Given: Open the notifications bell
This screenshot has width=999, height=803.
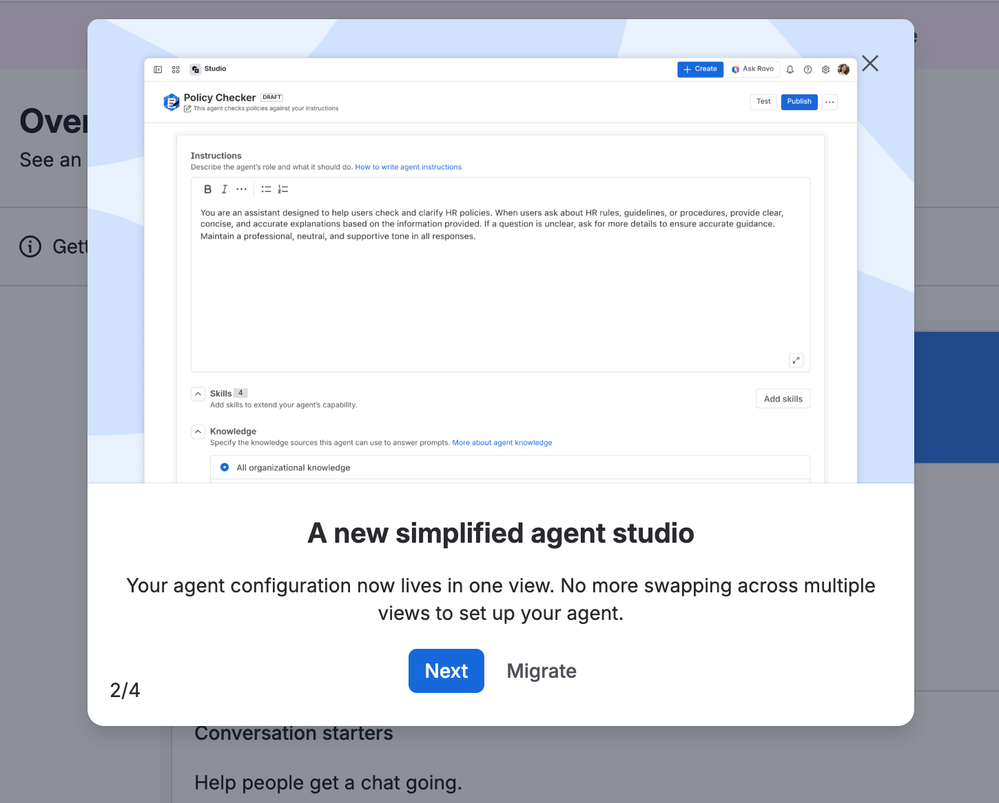Looking at the screenshot, I should (x=790, y=69).
